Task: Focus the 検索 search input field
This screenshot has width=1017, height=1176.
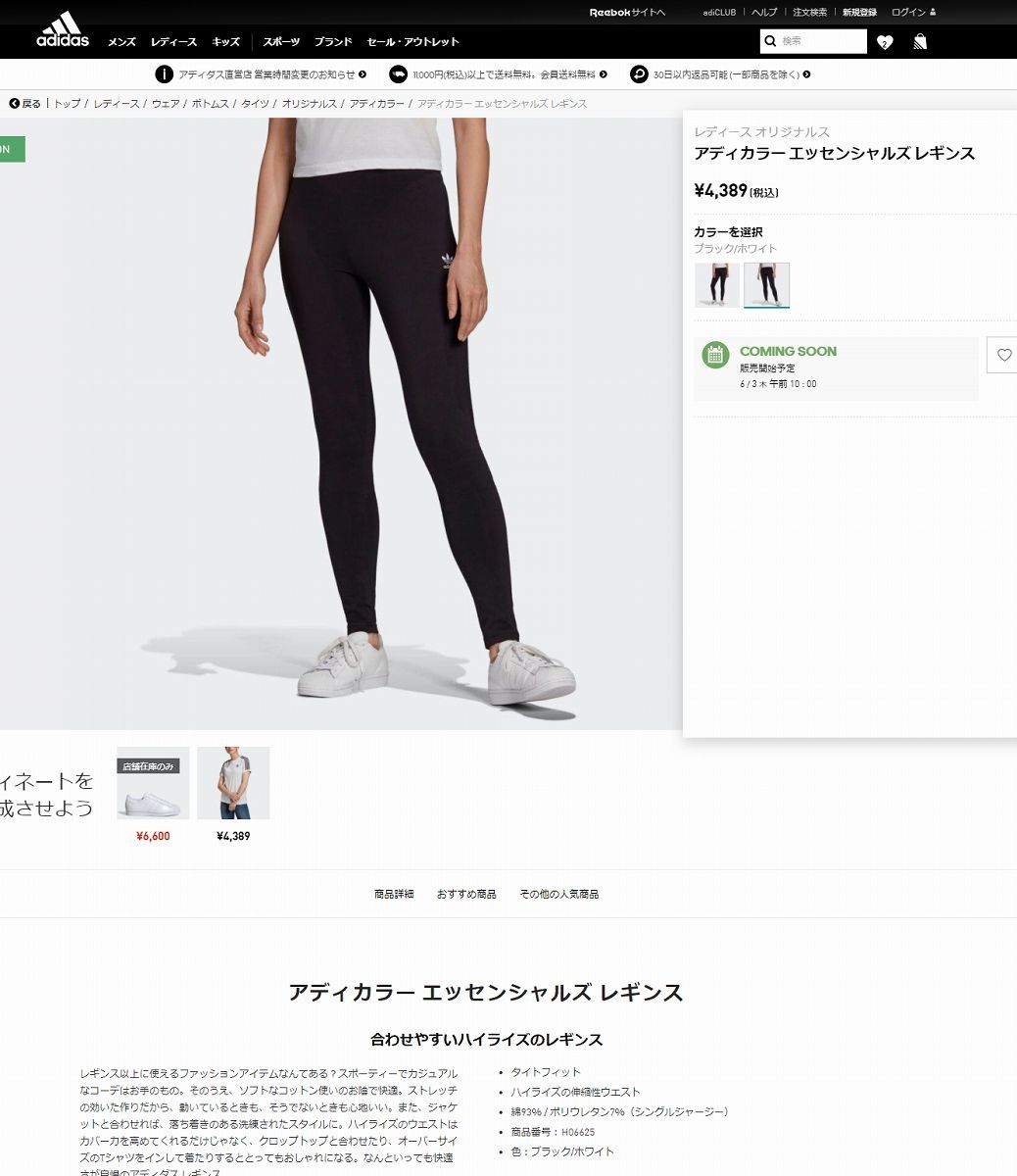Action: point(821,41)
